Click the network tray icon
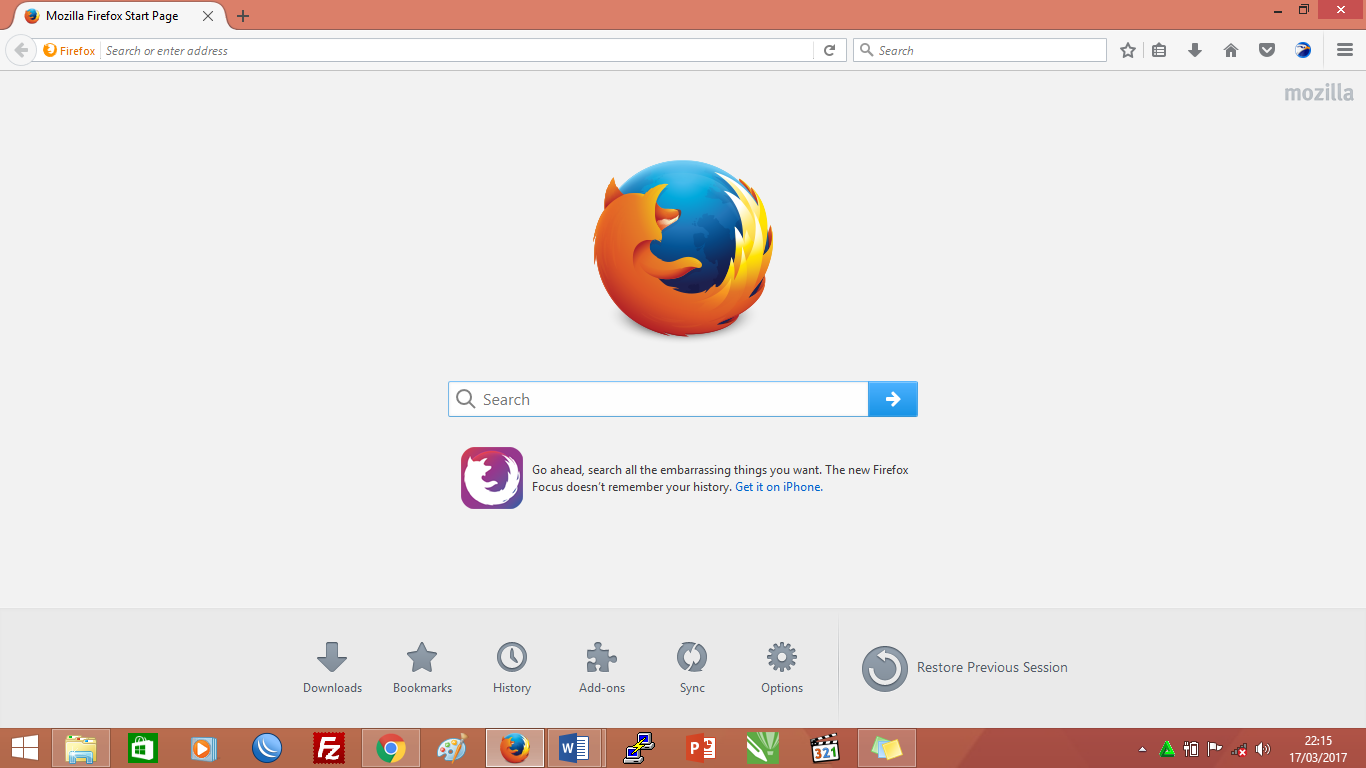 1239,749
